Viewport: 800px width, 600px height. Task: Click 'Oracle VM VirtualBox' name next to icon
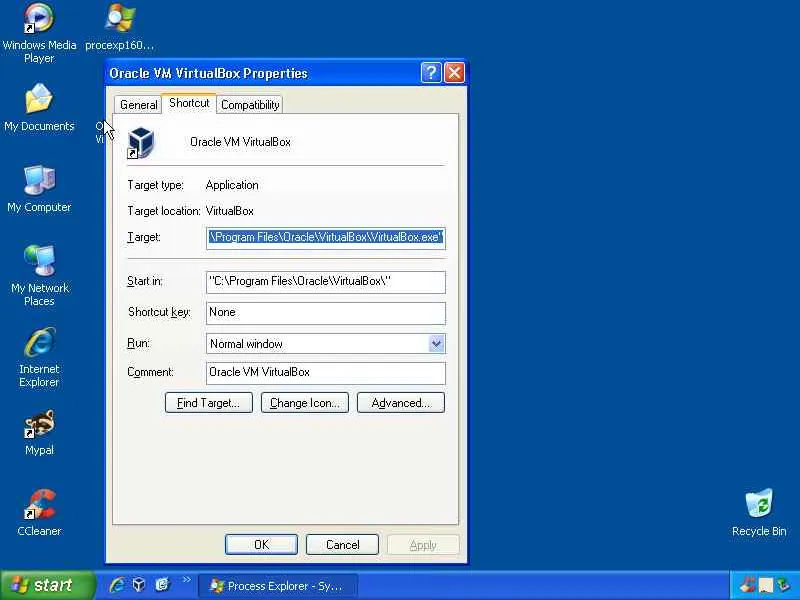coord(240,142)
